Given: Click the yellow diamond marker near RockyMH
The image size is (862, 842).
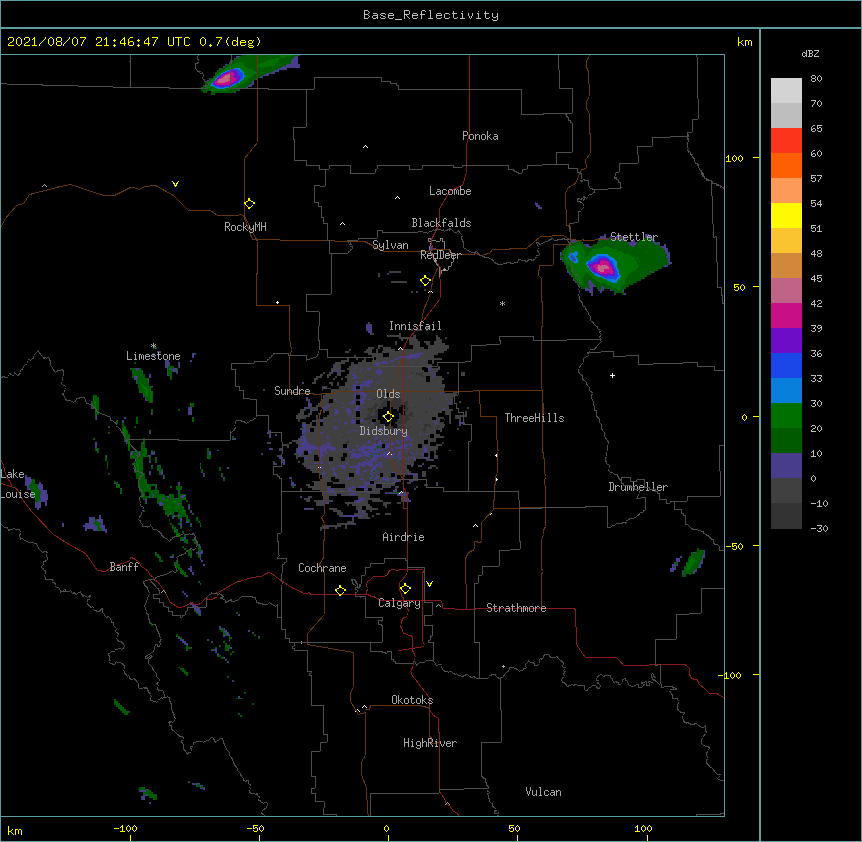Looking at the screenshot, I should 249,204.
